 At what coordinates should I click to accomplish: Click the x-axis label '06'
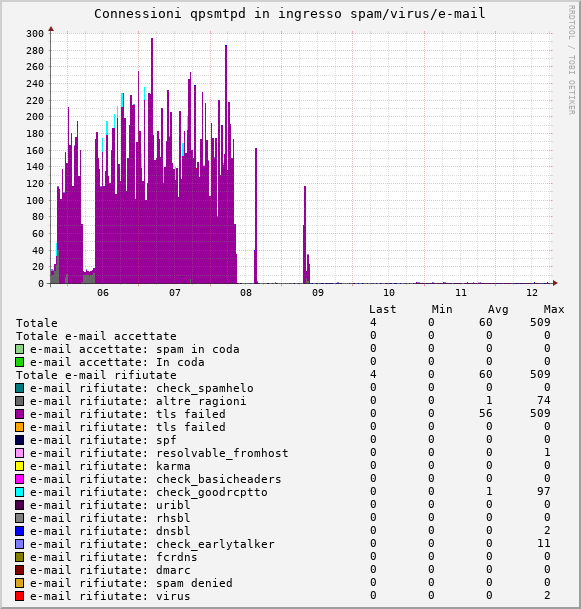[103, 293]
